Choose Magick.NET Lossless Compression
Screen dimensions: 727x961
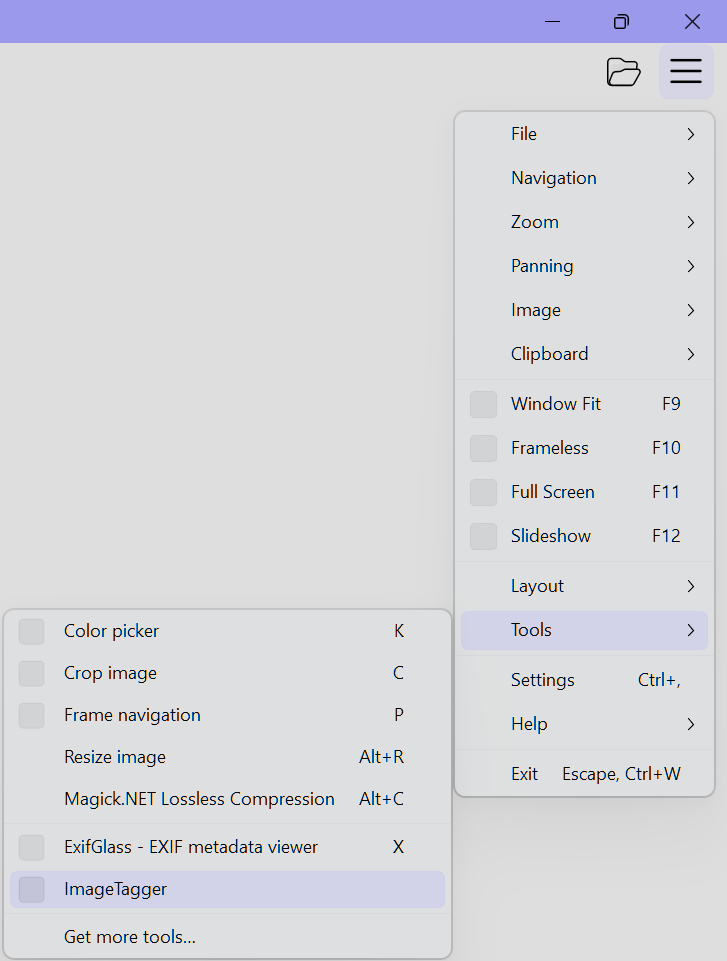[x=199, y=799]
